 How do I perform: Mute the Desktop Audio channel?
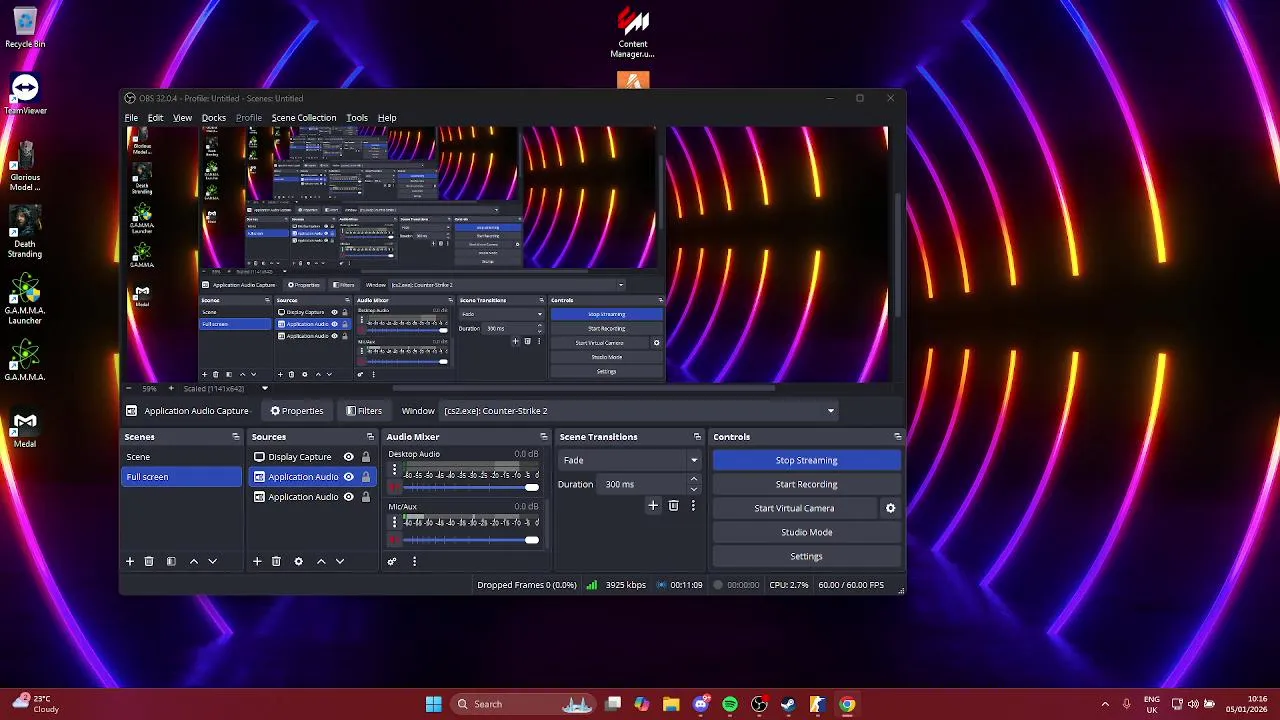pyautogui.click(x=394, y=488)
